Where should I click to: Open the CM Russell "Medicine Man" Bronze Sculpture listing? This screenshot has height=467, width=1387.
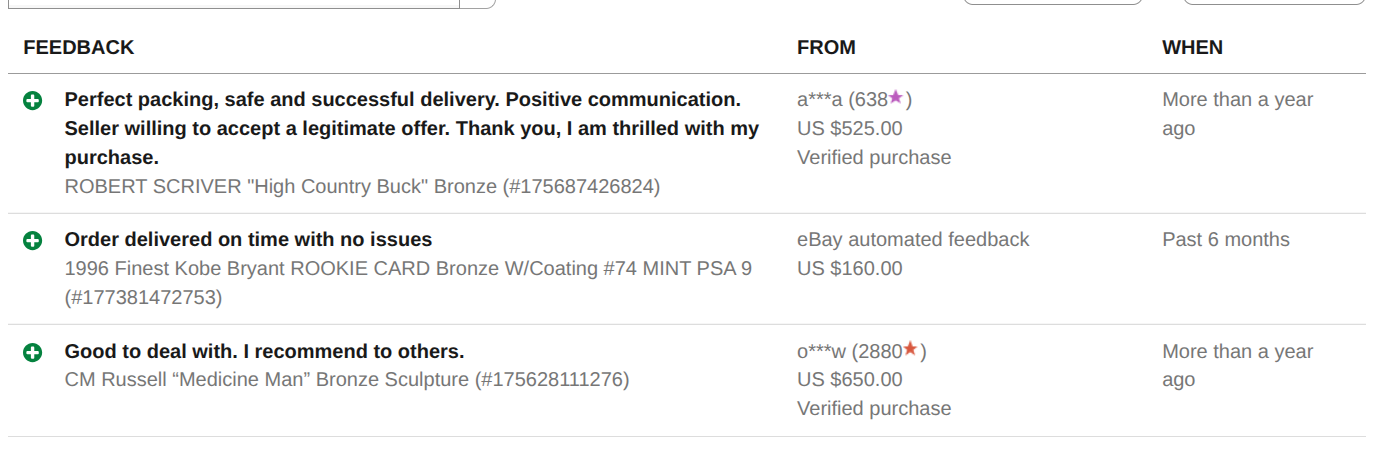click(347, 379)
